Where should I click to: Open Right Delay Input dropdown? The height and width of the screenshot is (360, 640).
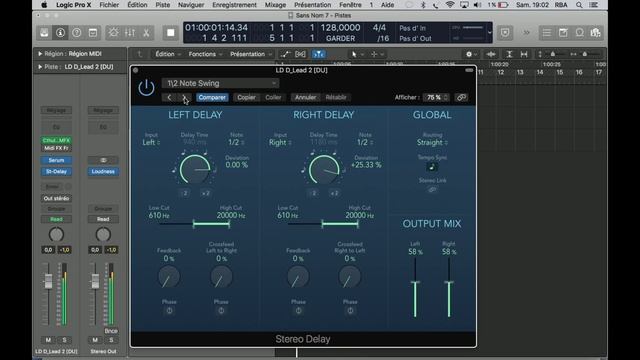point(280,142)
